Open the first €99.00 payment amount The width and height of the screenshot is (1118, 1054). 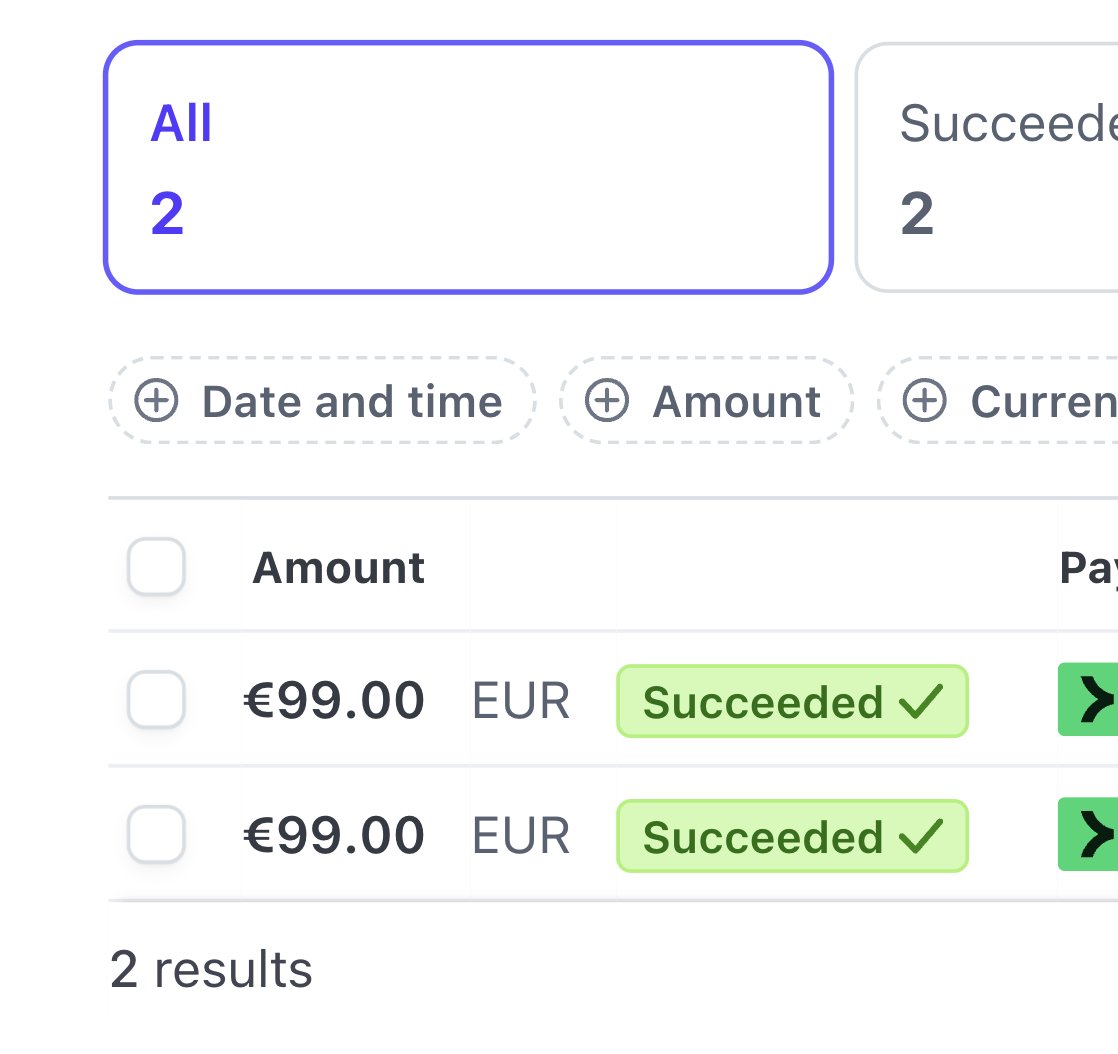click(334, 701)
